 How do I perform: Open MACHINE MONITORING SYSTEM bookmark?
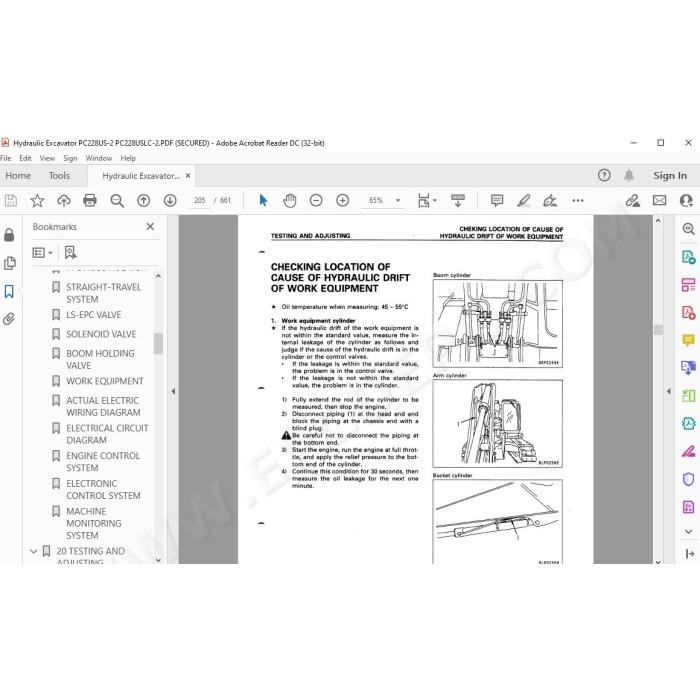(93, 523)
